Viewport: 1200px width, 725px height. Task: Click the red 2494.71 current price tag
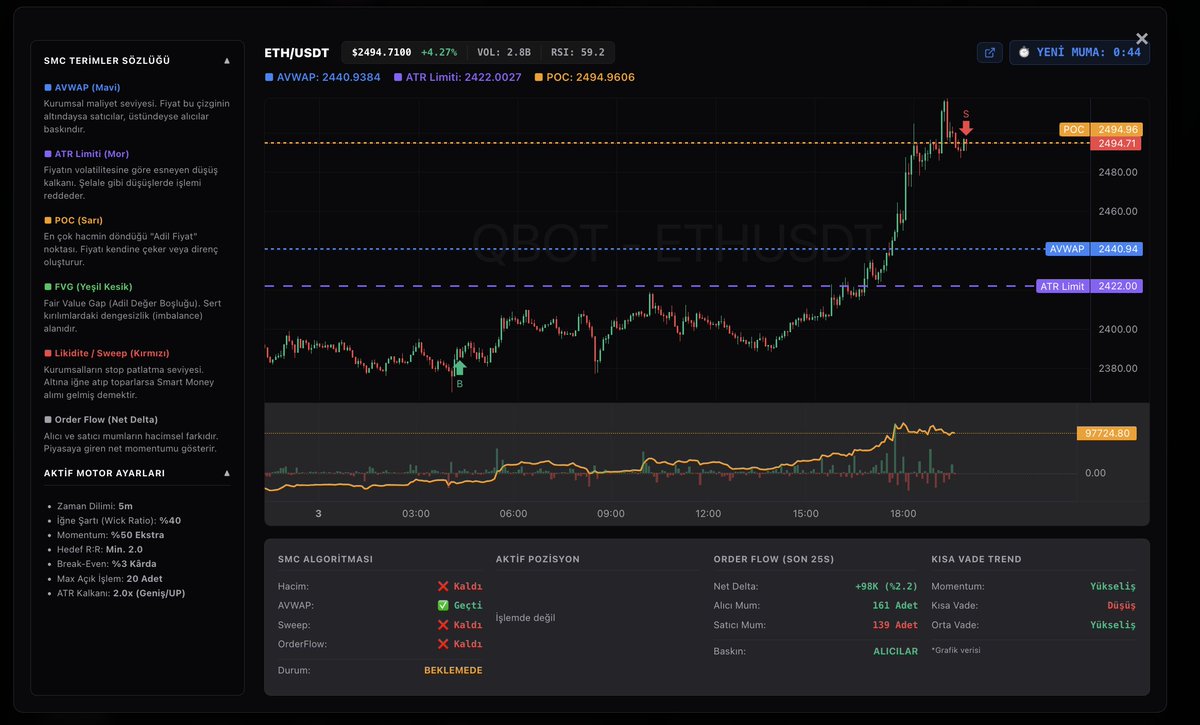pos(1115,144)
